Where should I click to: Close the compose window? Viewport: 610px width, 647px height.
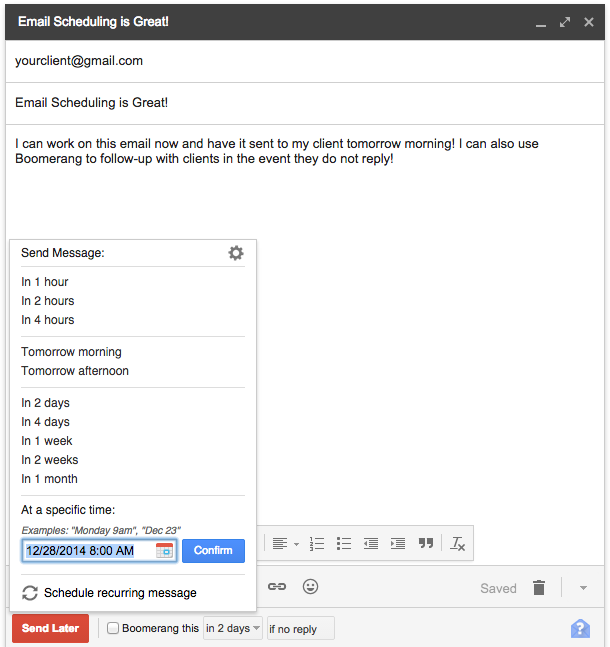click(x=589, y=22)
